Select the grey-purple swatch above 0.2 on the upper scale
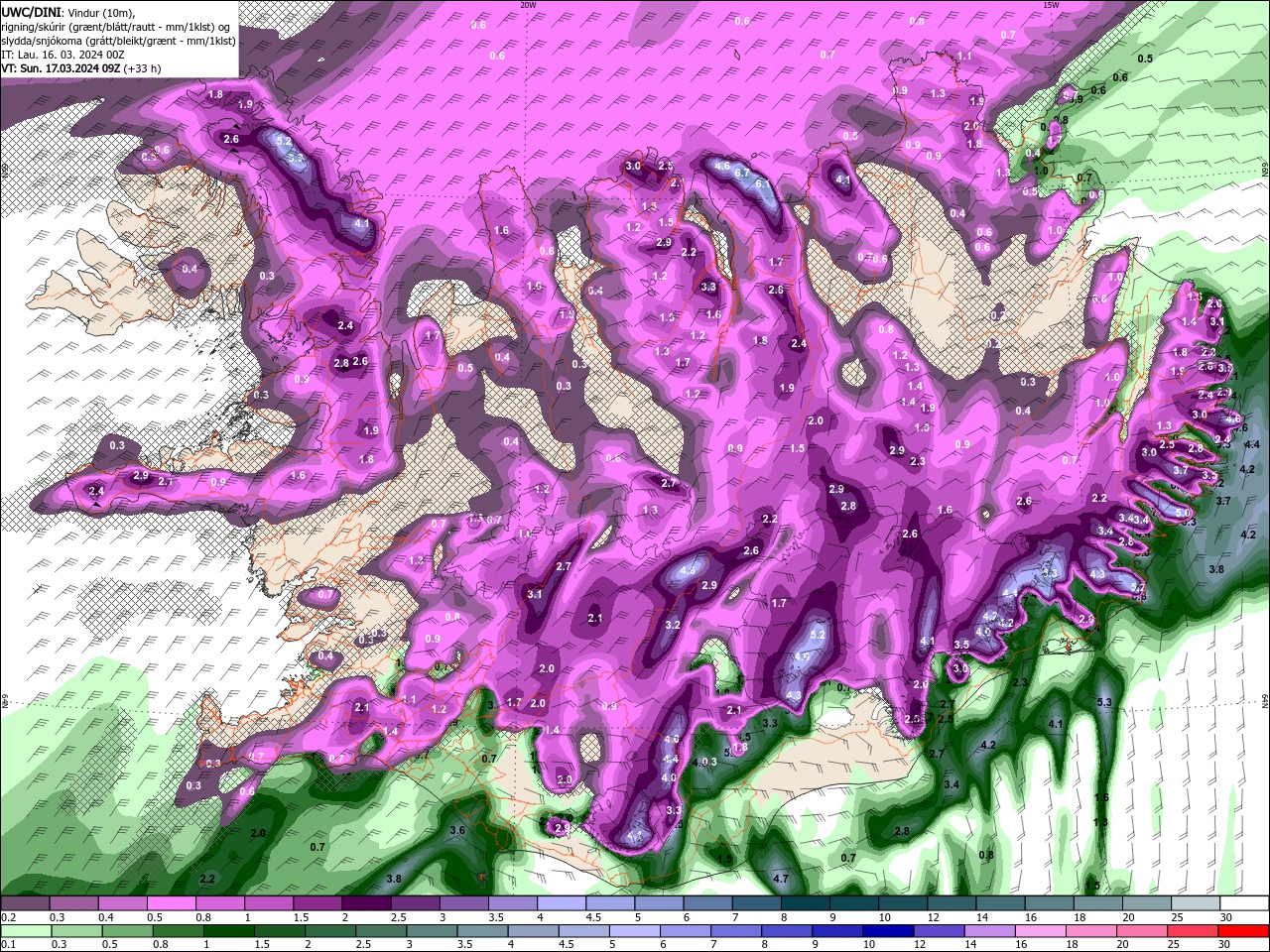 pos(25,903)
